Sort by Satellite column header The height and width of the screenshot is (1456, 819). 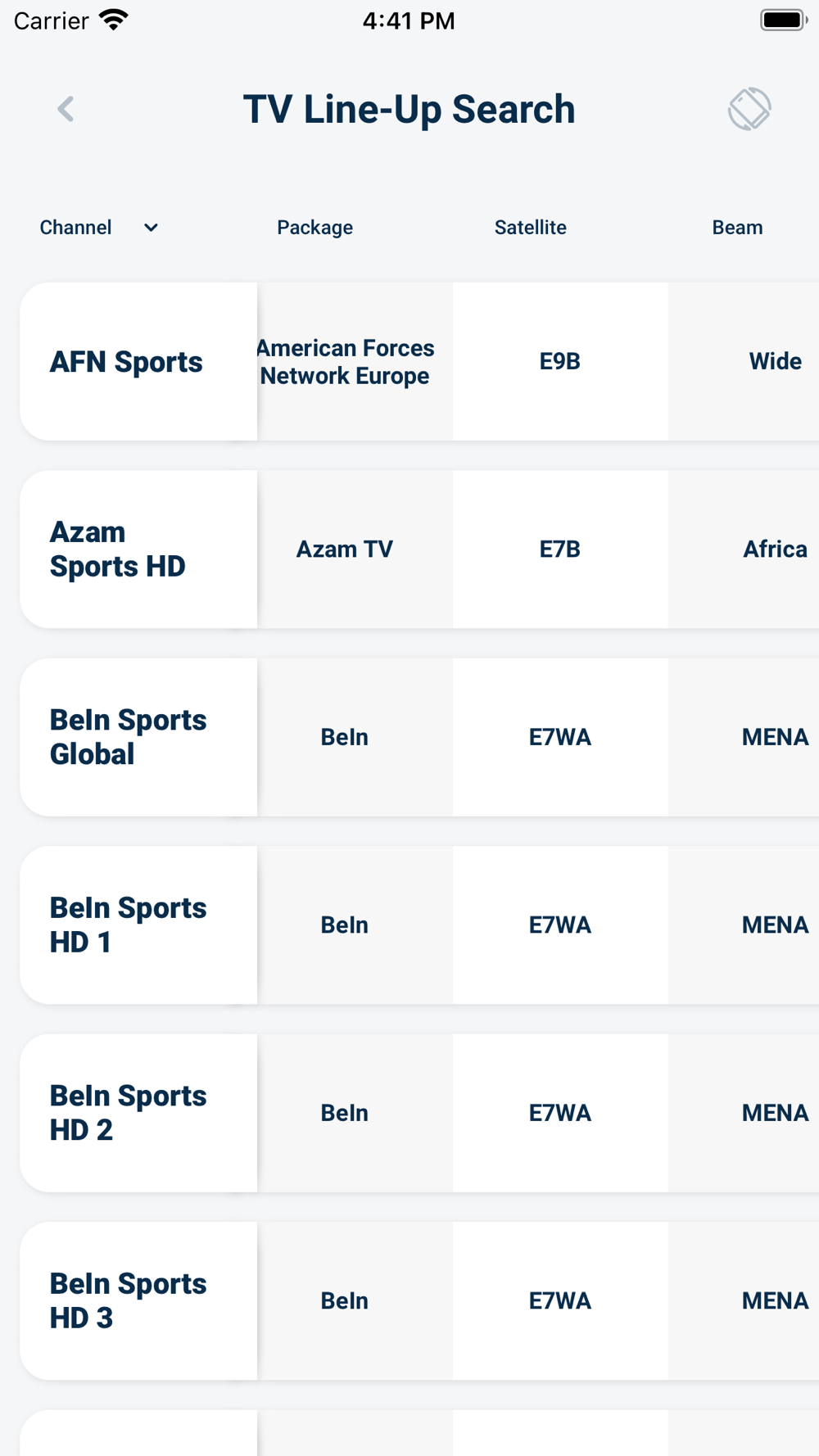[530, 228]
